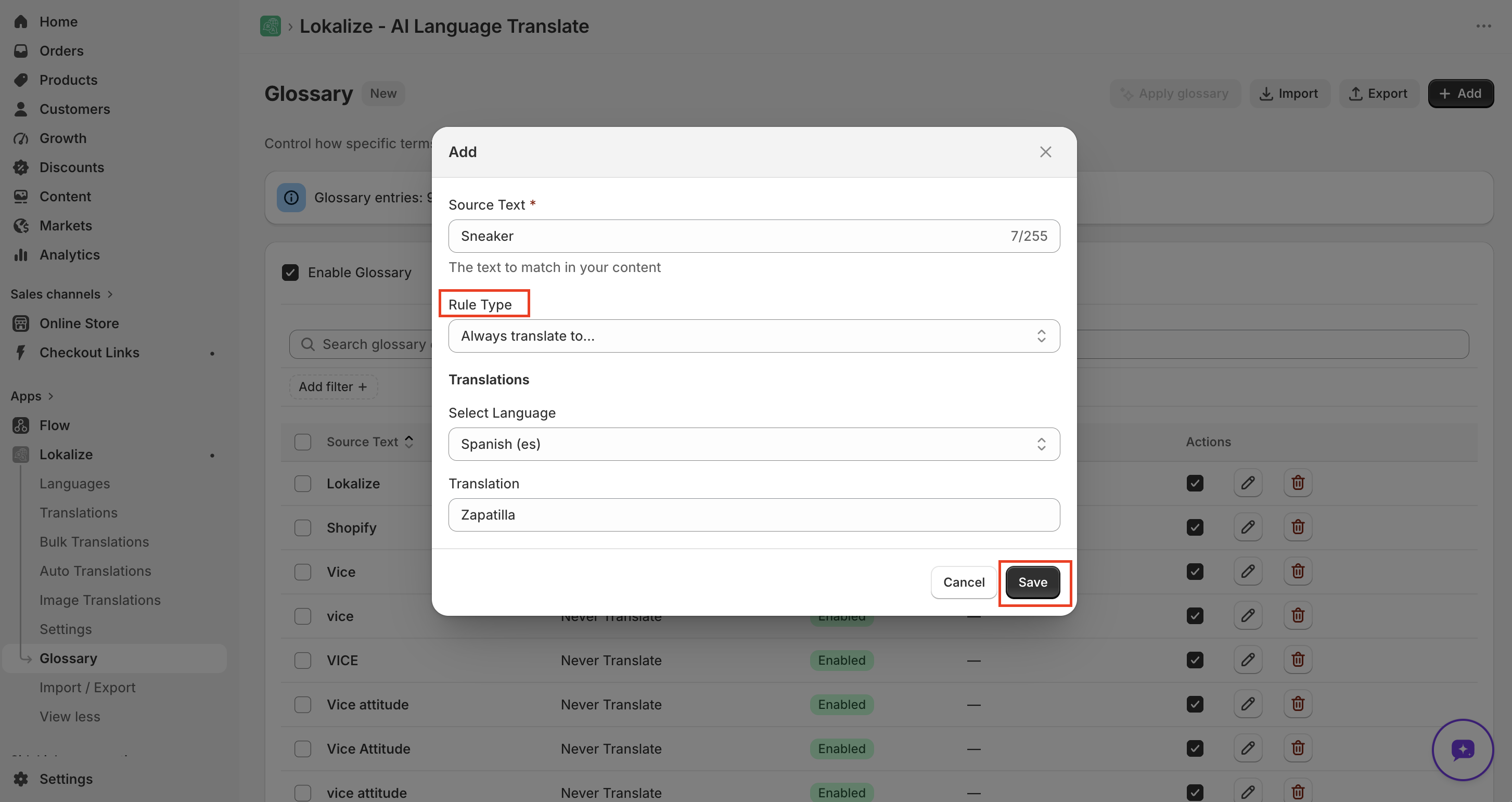Click the Orders inbox icon

[x=21, y=51]
